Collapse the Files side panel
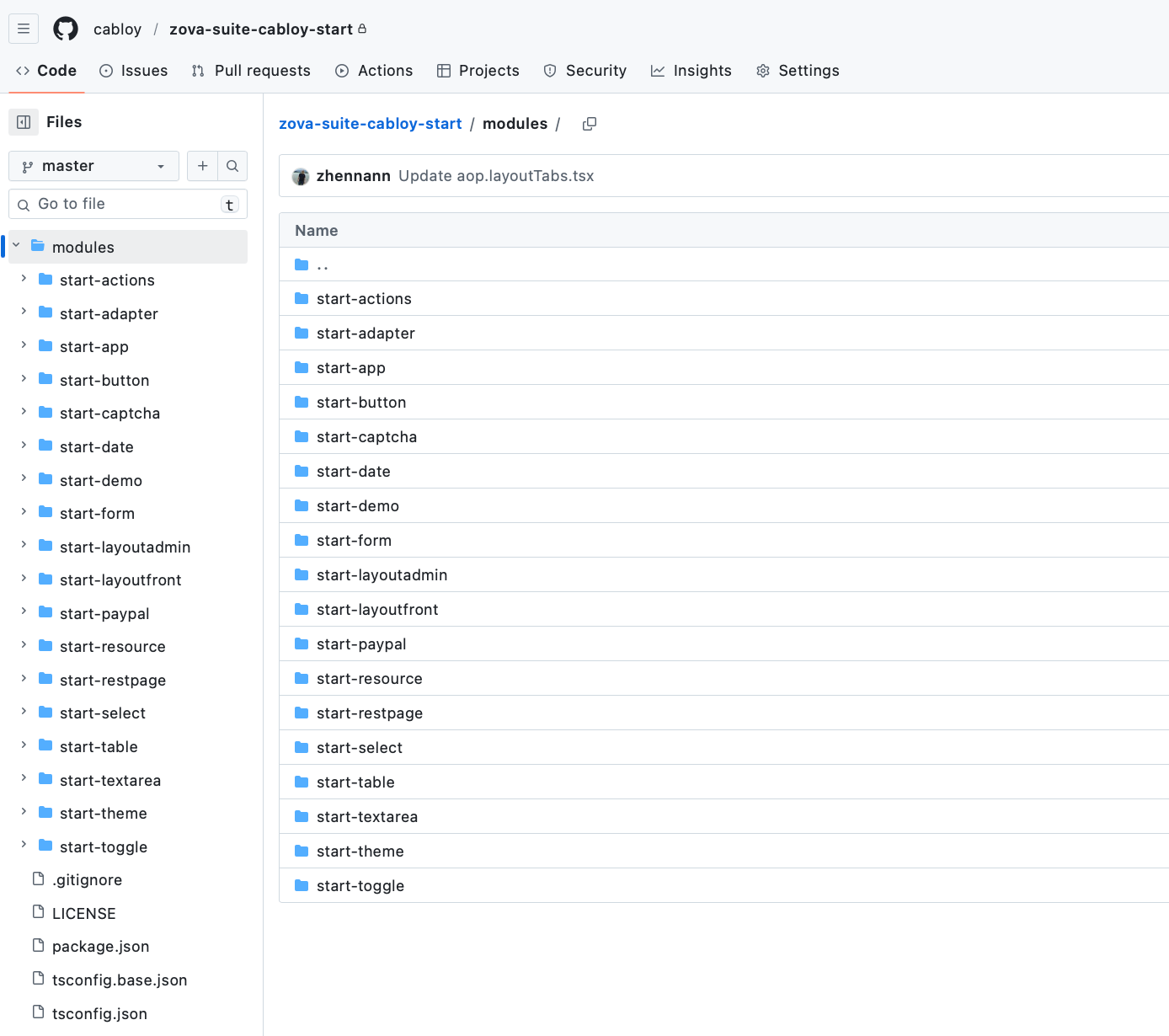Viewport: 1169px width, 1036px height. click(24, 122)
